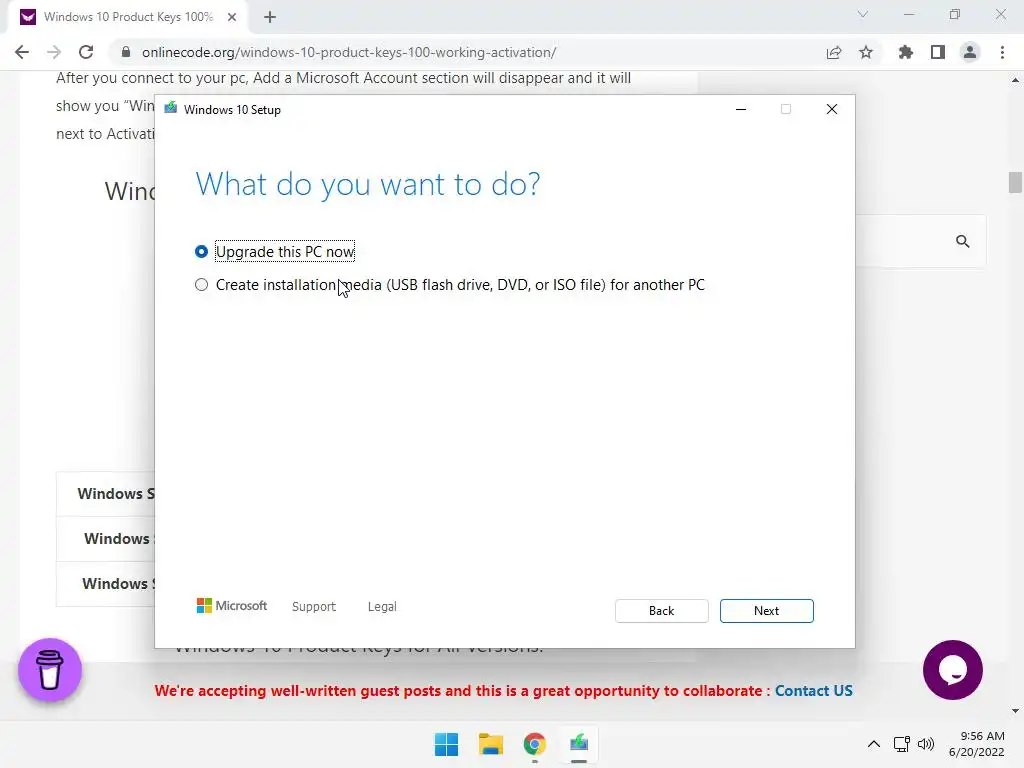Go back in Chrome browser
The height and width of the screenshot is (768, 1024).
[x=22, y=52]
